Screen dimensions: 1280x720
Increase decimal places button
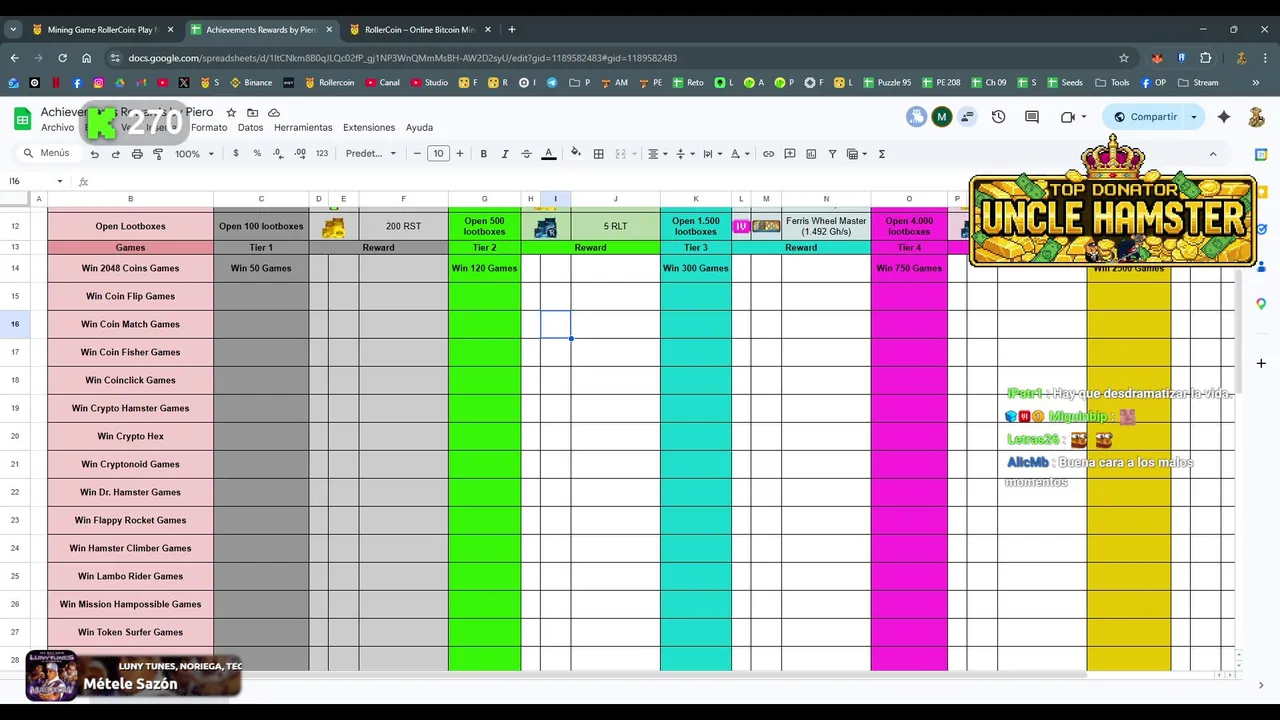pos(299,154)
